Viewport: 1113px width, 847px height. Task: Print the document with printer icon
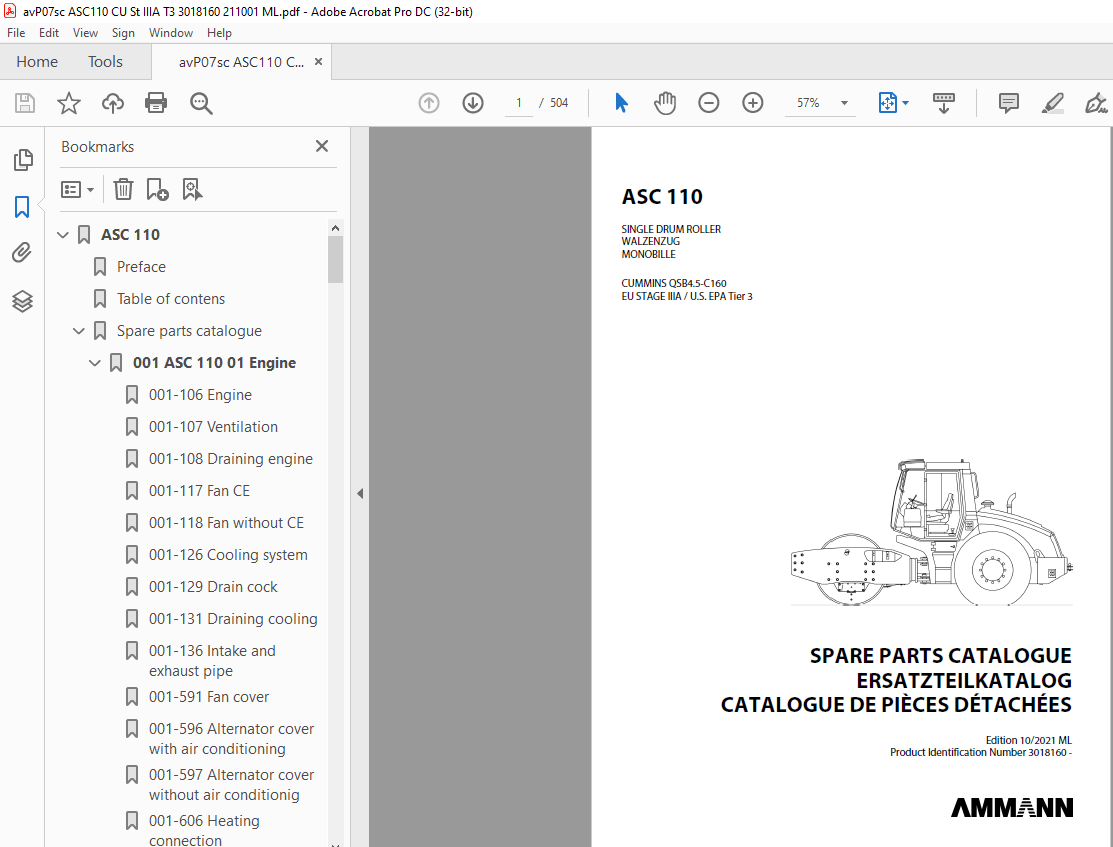point(156,103)
